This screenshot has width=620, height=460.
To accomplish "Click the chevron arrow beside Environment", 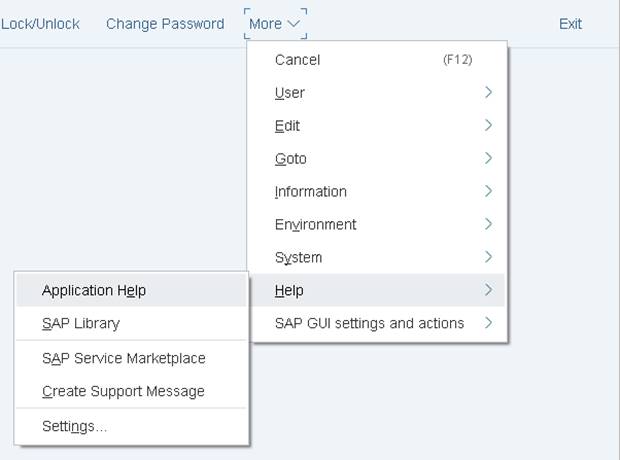I will [x=488, y=224].
